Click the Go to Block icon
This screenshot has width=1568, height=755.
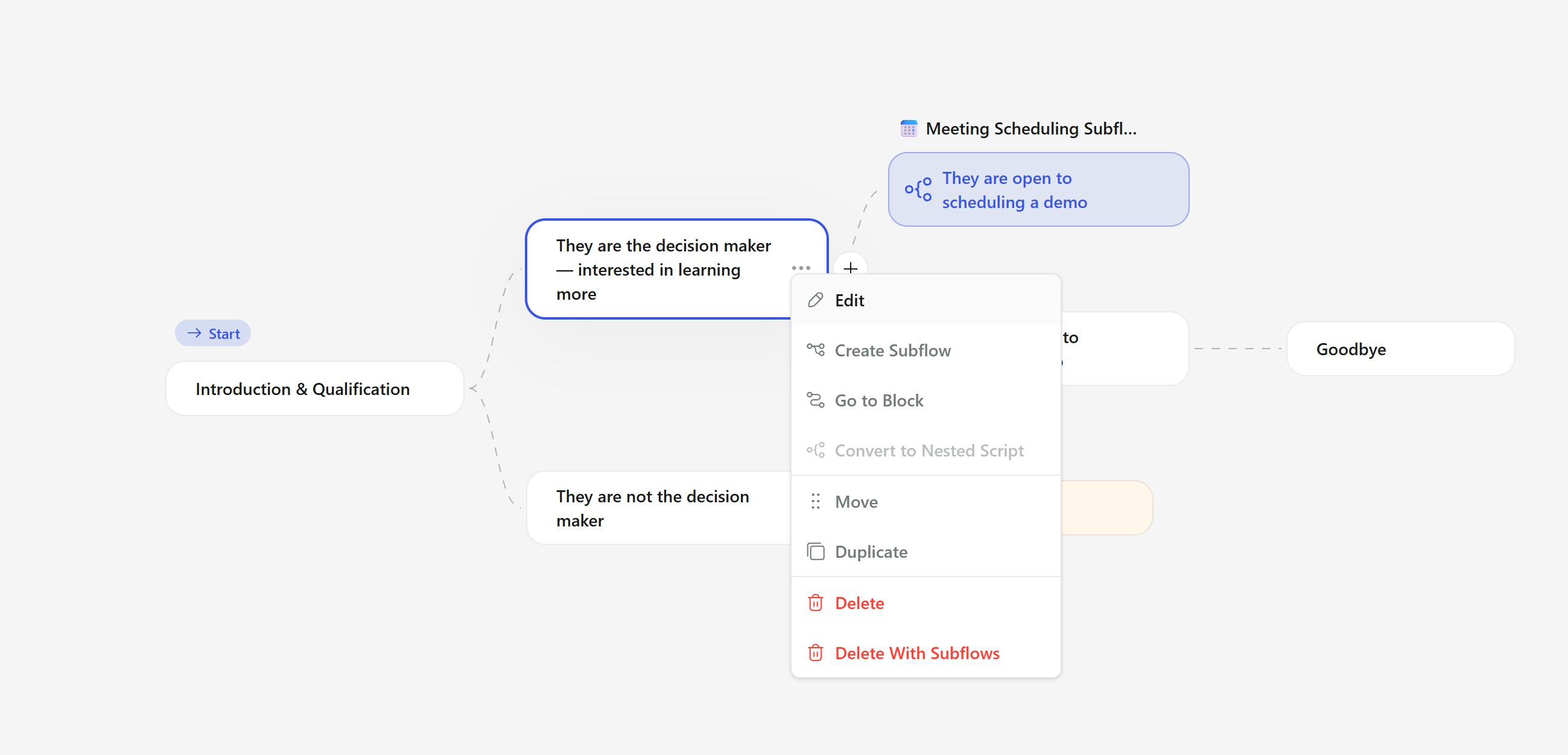(x=815, y=400)
